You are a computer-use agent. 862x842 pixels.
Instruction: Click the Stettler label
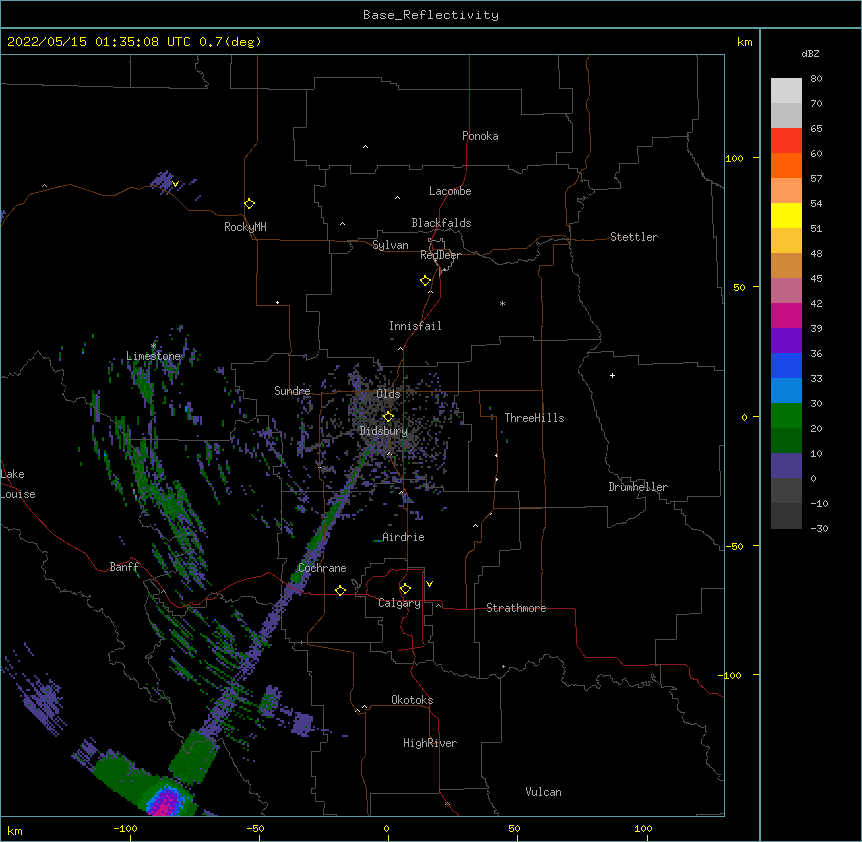tap(634, 237)
